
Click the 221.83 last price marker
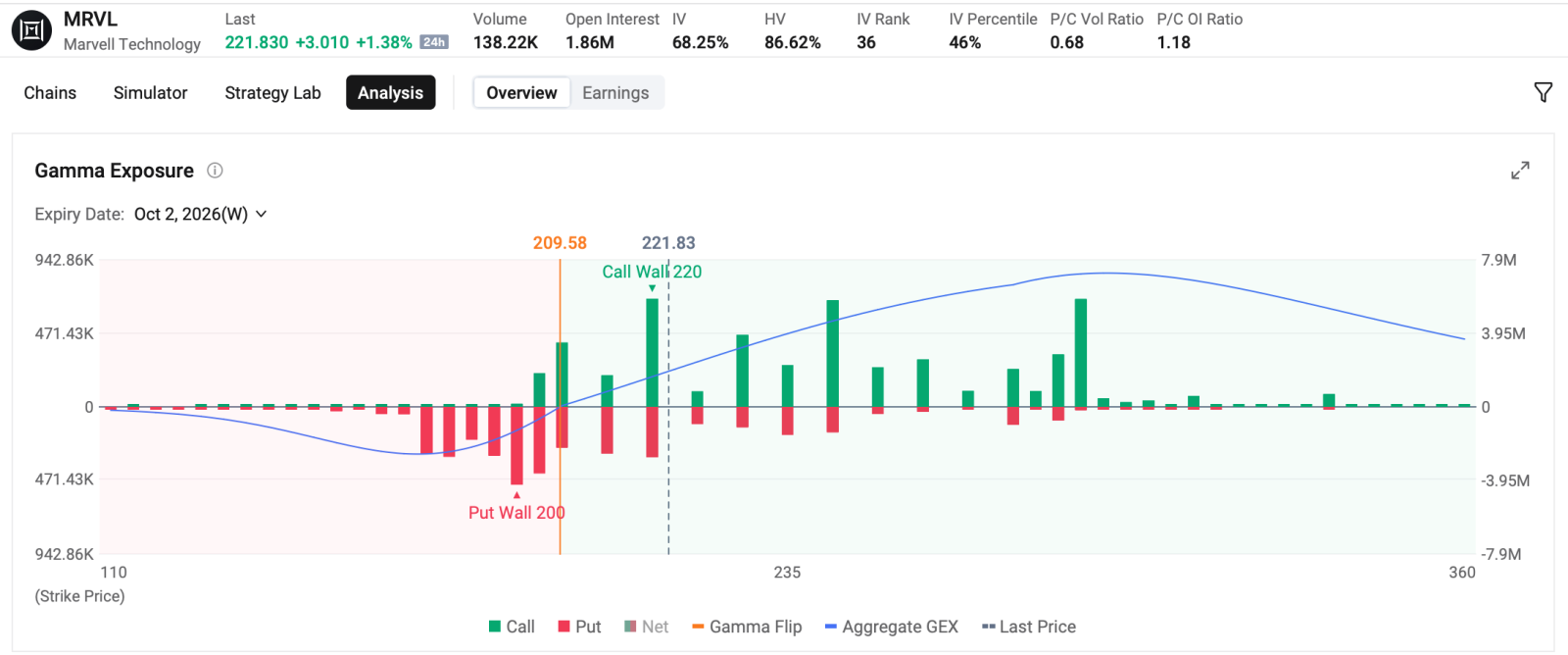click(668, 243)
